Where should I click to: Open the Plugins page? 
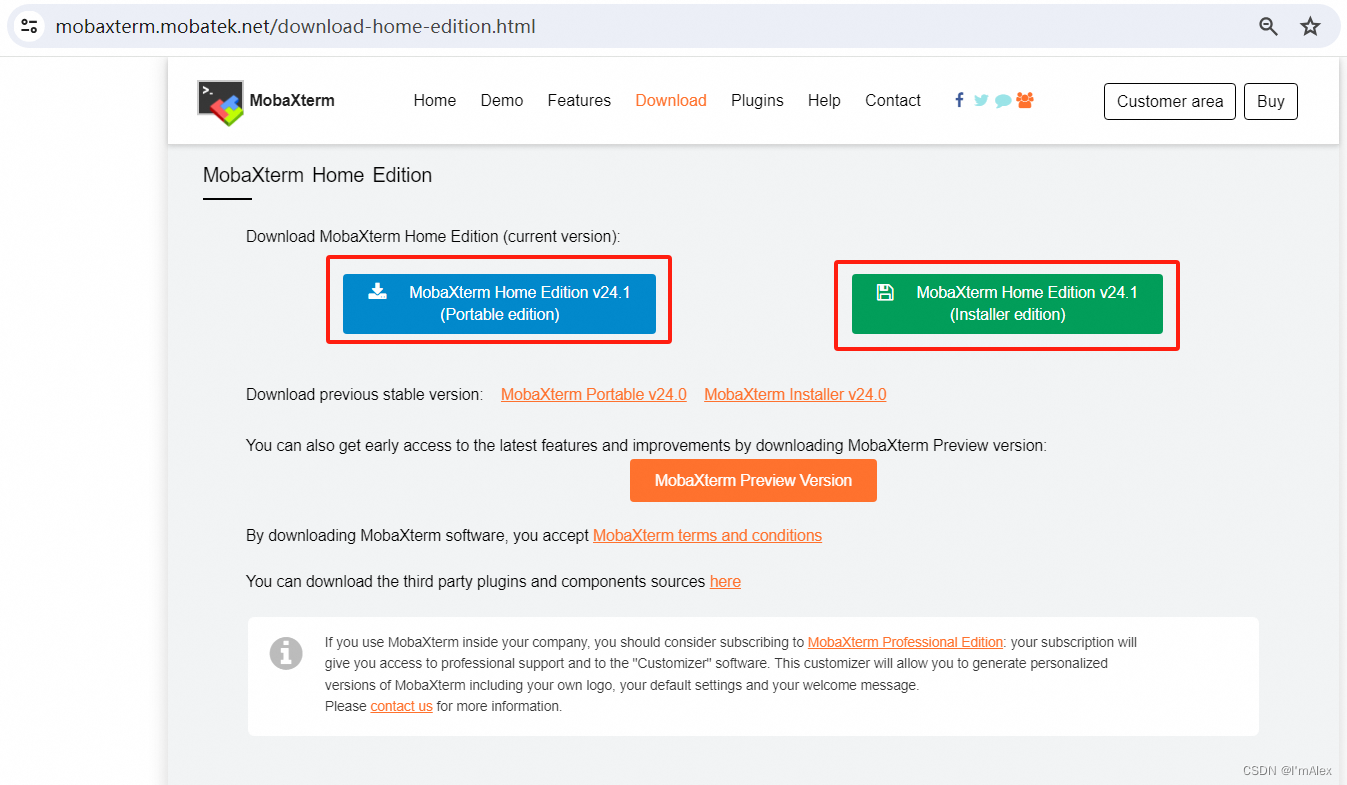click(757, 101)
